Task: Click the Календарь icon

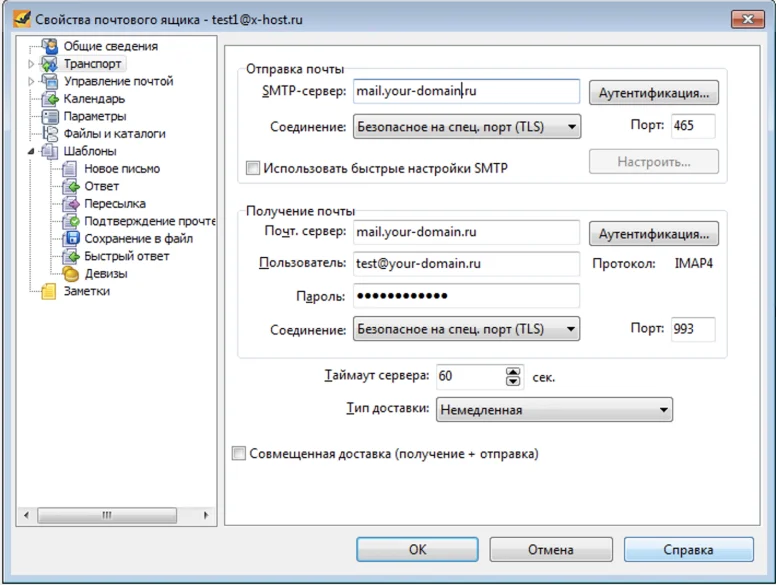Action: tap(49, 99)
